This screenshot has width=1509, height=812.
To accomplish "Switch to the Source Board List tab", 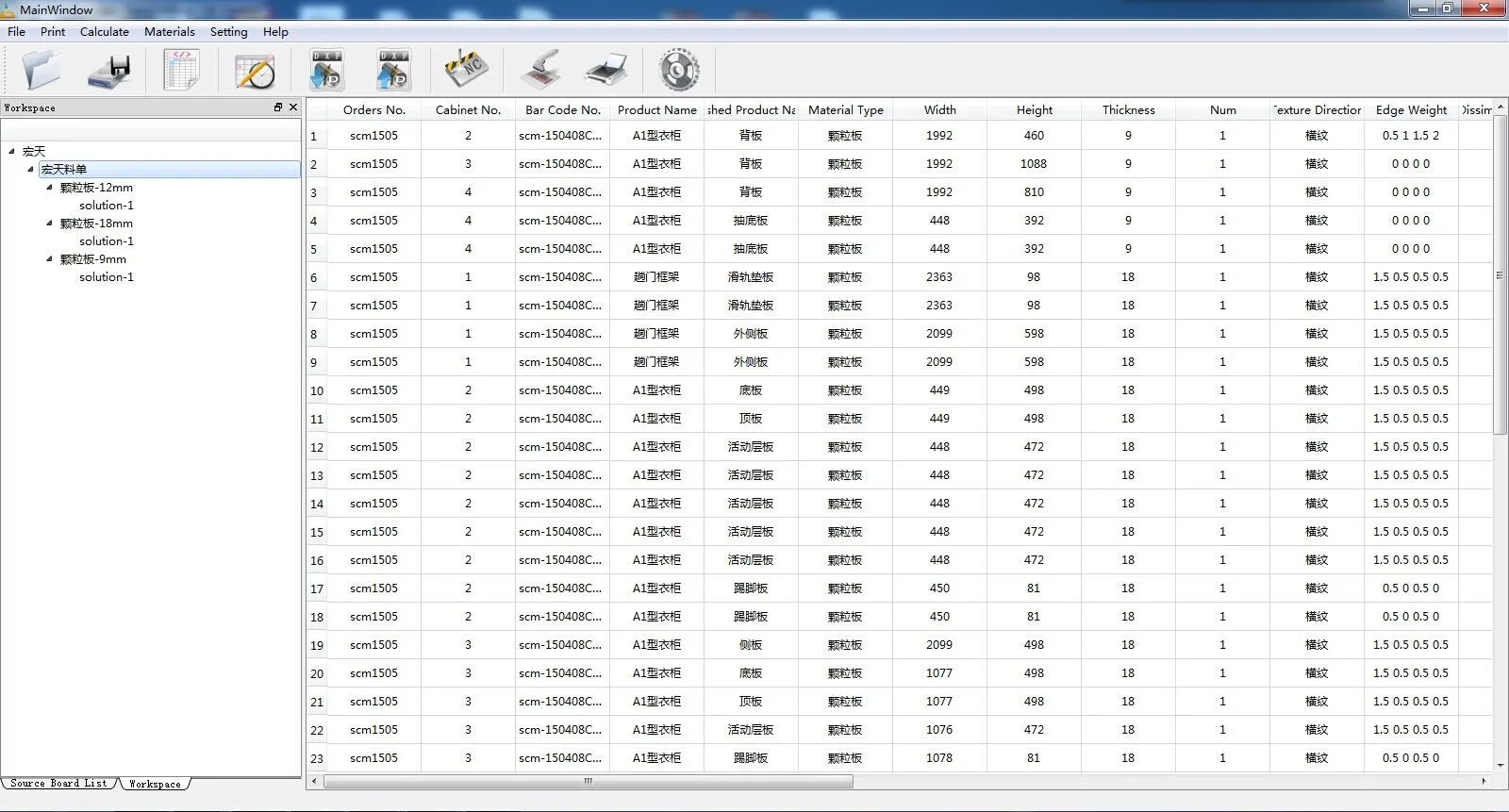I will (58, 784).
